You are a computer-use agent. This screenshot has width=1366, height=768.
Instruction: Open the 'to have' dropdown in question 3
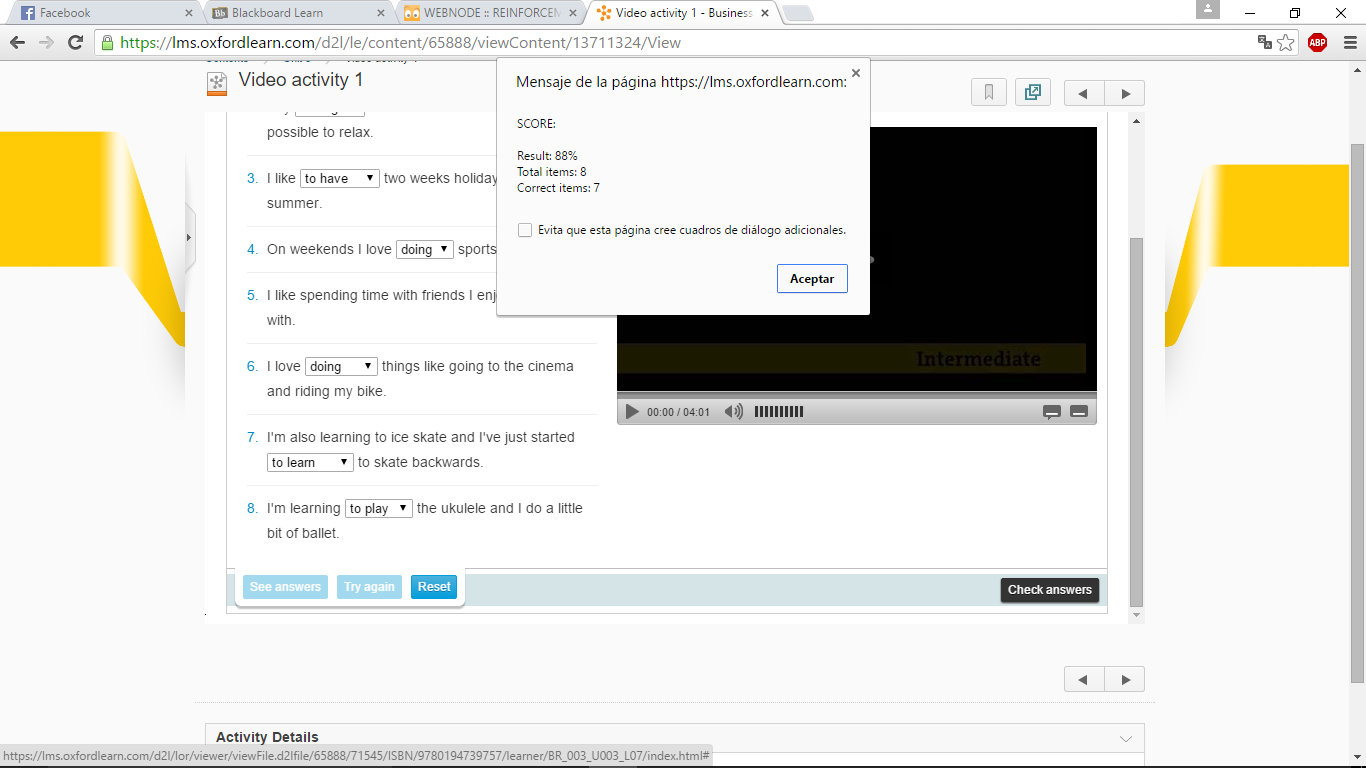[339, 178]
